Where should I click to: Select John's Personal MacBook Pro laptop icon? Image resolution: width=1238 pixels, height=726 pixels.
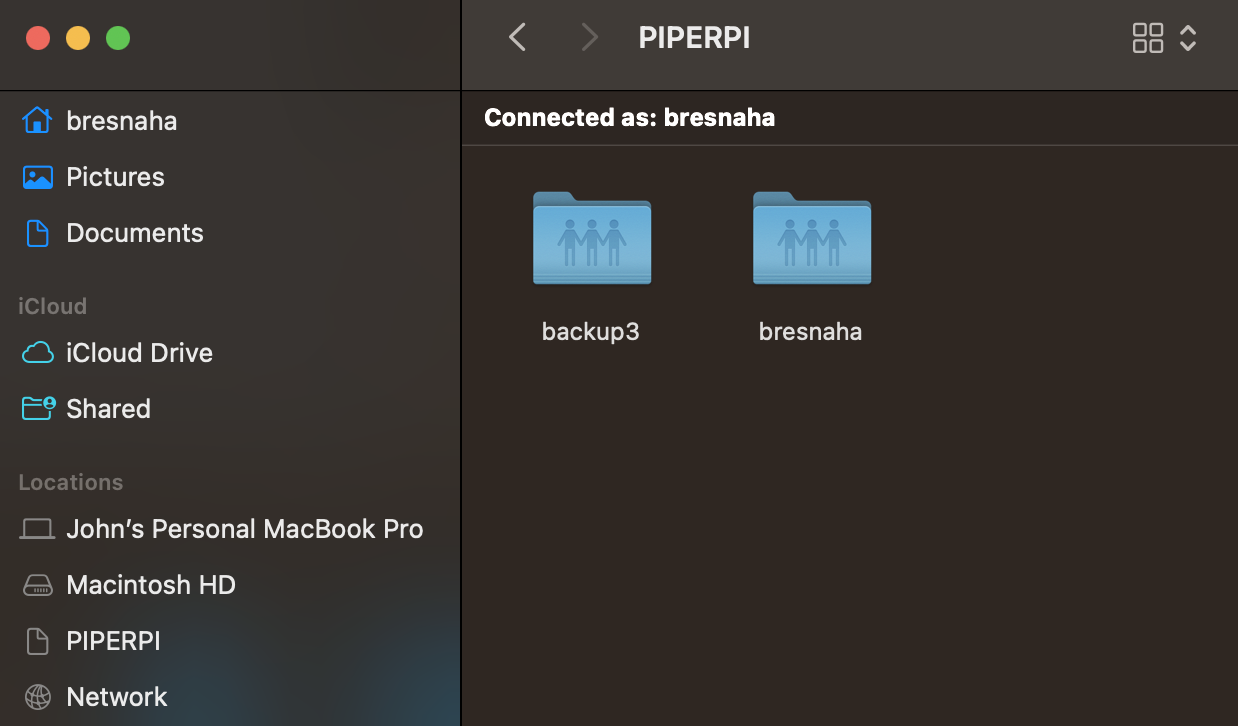click(37, 529)
